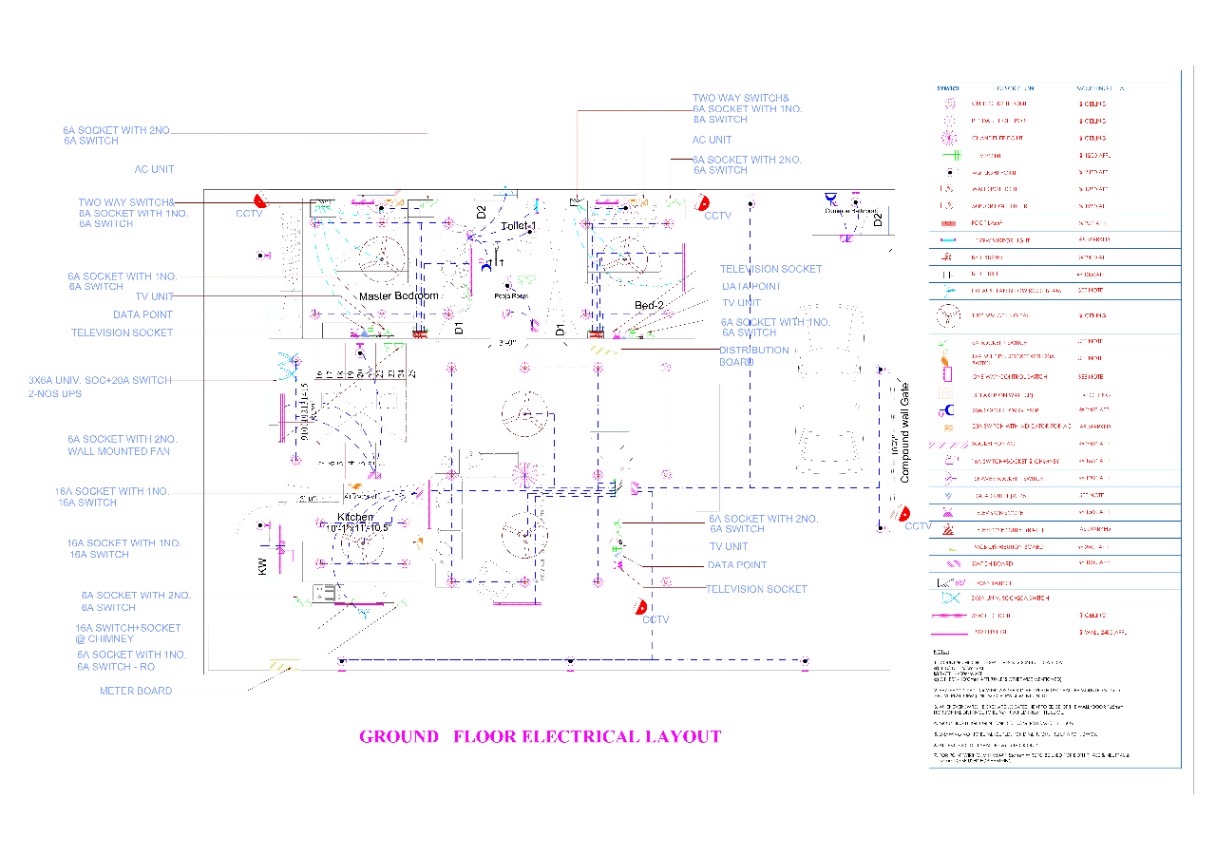Image resolution: width=1216 pixels, height=859 pixels.
Task: Click the hatched meter board symbol on the wall
Action: pos(284,664)
